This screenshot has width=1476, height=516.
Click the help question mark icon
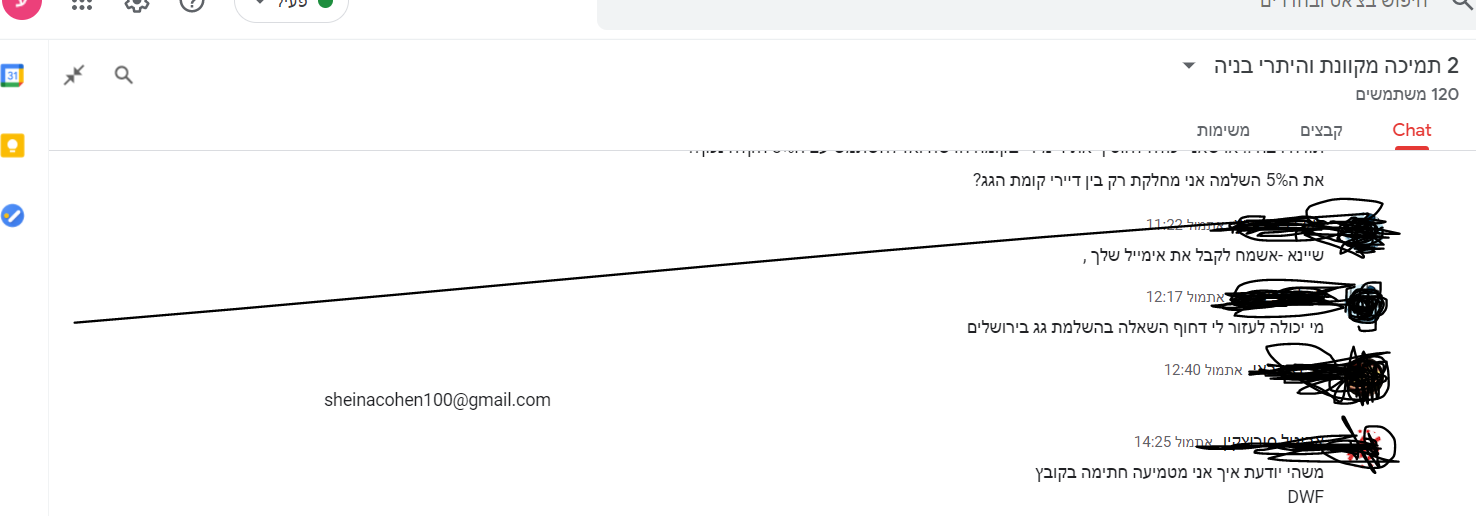point(191,4)
